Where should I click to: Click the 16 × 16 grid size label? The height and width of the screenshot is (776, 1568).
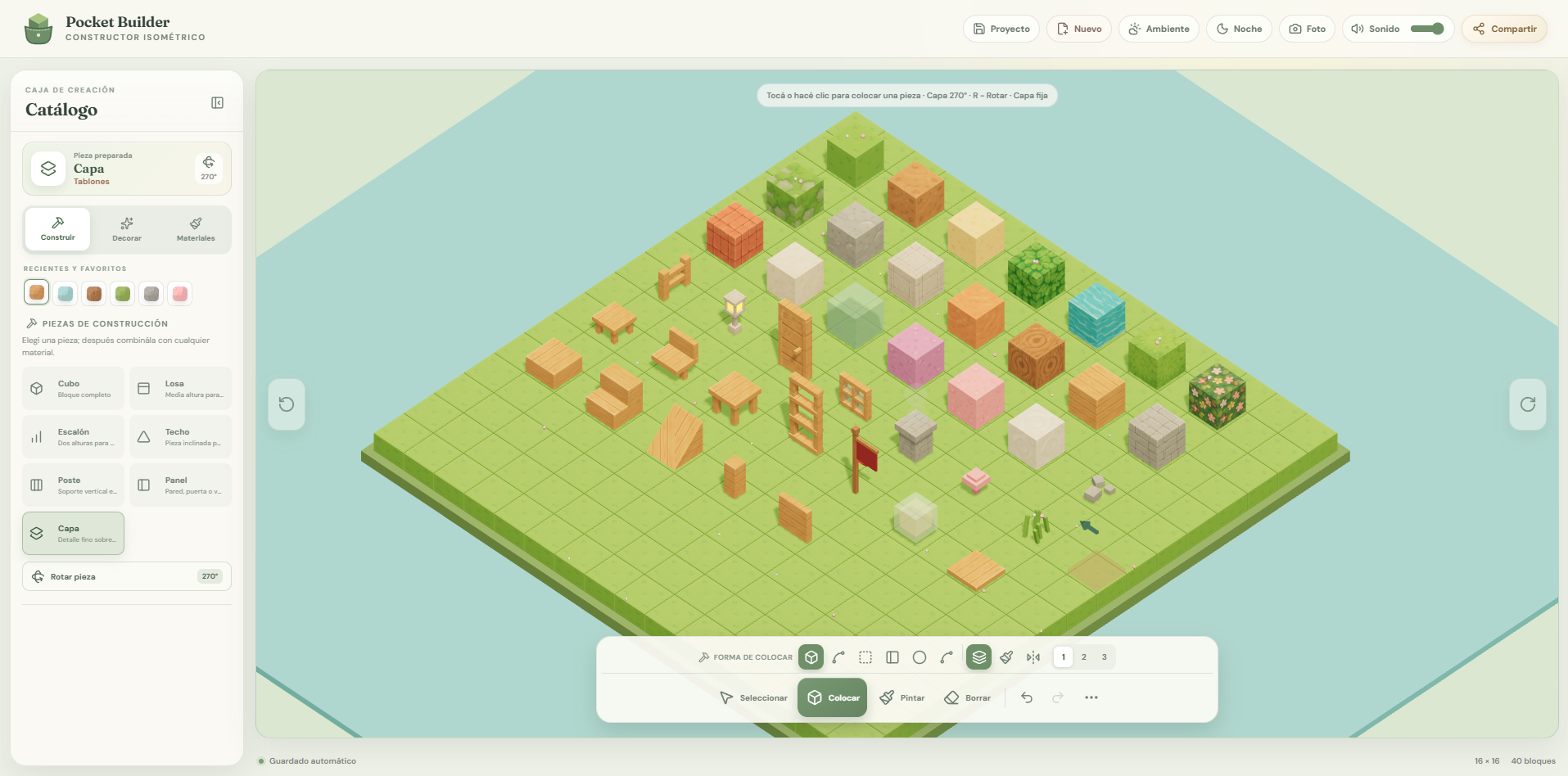(x=1487, y=761)
